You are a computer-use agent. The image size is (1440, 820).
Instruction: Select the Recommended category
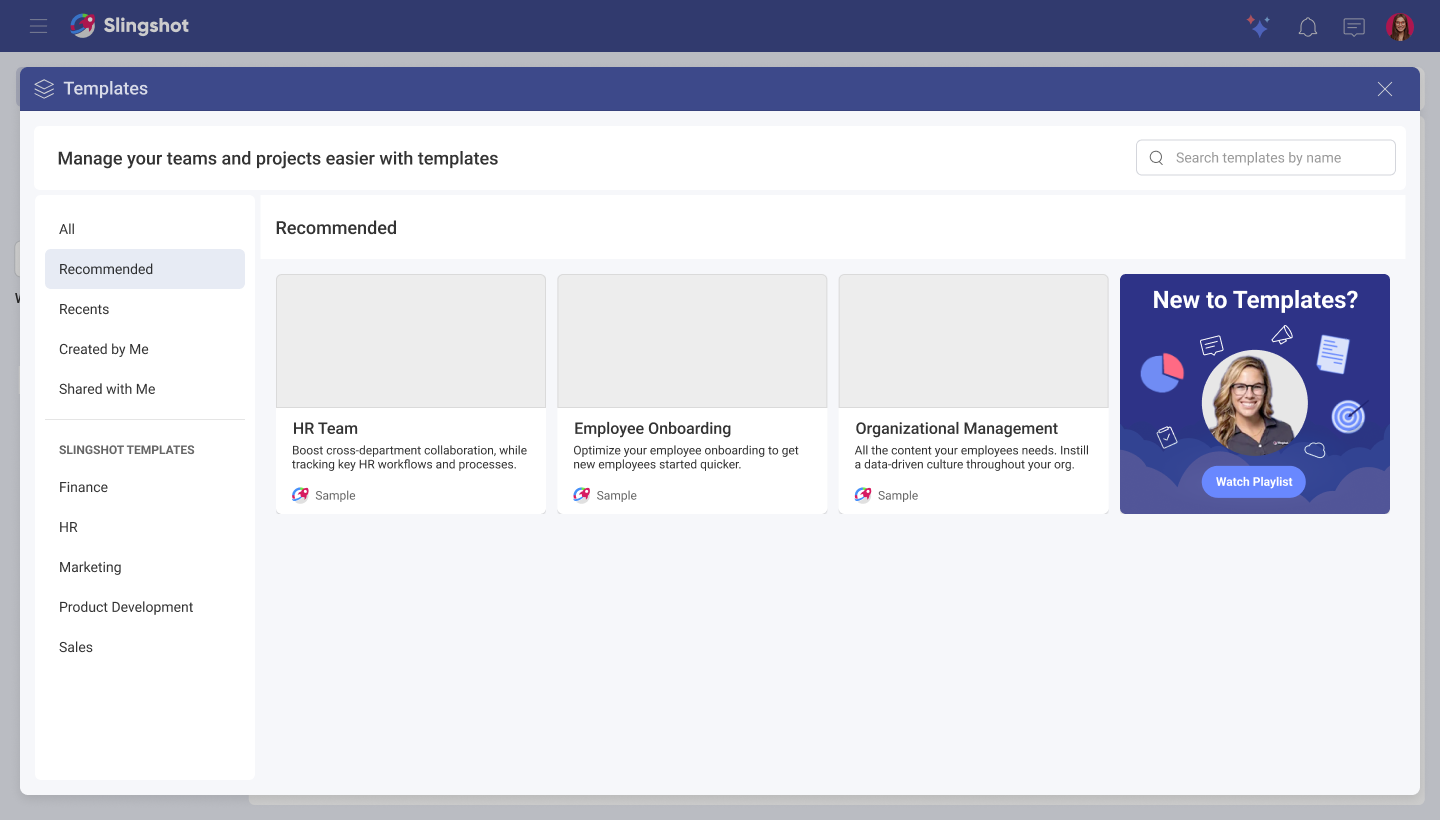click(x=145, y=269)
